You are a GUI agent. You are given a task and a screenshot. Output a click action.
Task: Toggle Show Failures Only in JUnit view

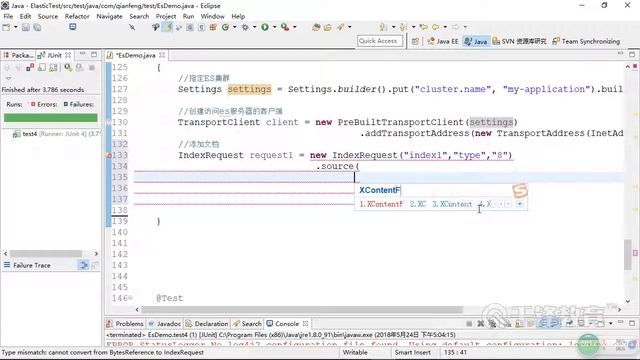click(x=30, y=68)
